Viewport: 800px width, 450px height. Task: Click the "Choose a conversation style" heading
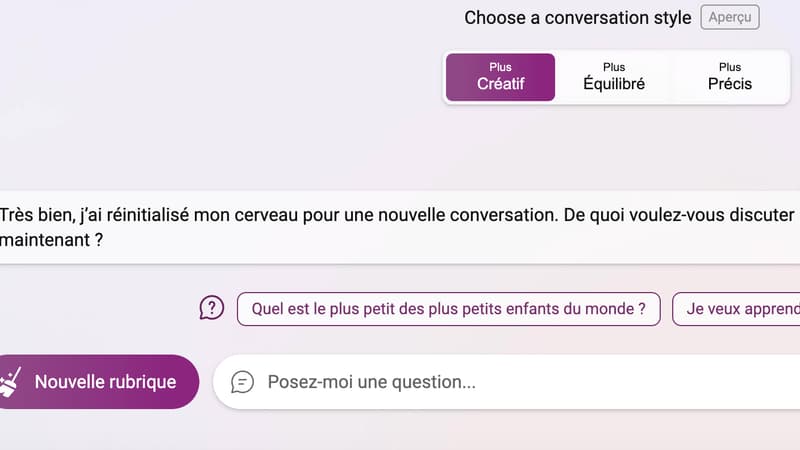click(x=577, y=18)
